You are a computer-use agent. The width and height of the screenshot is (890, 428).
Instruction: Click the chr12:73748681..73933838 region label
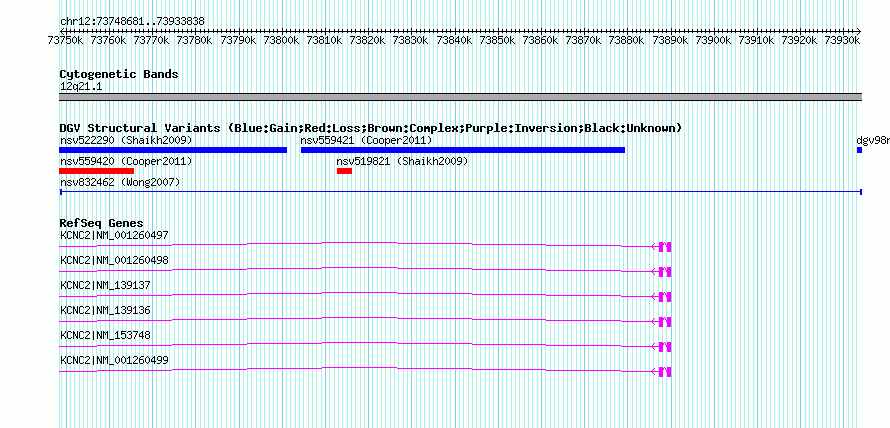pos(132,22)
